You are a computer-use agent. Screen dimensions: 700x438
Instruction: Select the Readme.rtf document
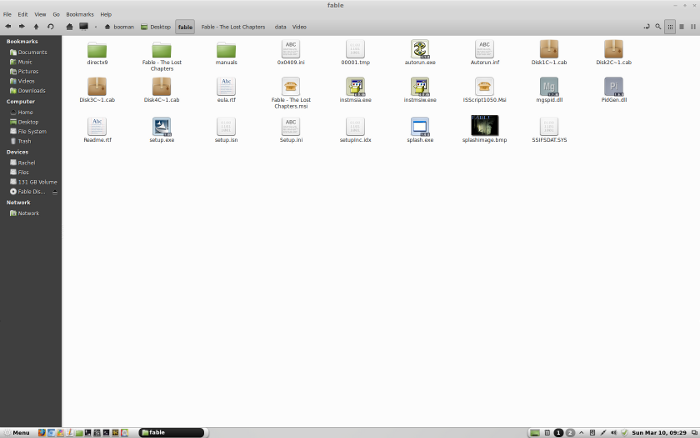tap(97, 130)
